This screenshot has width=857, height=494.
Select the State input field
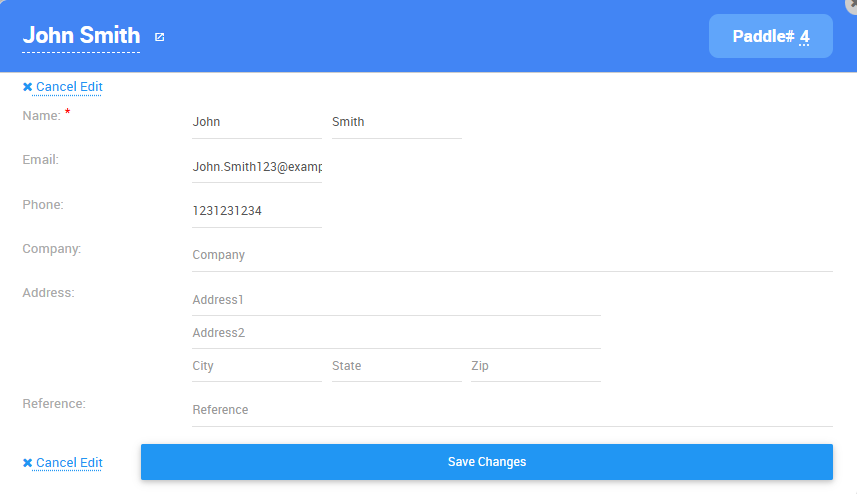(x=396, y=366)
